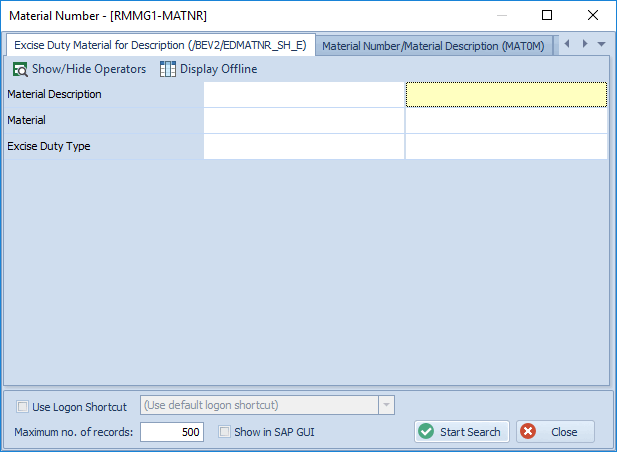The width and height of the screenshot is (617, 452).
Task: Open the Material Number/Material Description (MAT0M) tab
Action: click(434, 46)
